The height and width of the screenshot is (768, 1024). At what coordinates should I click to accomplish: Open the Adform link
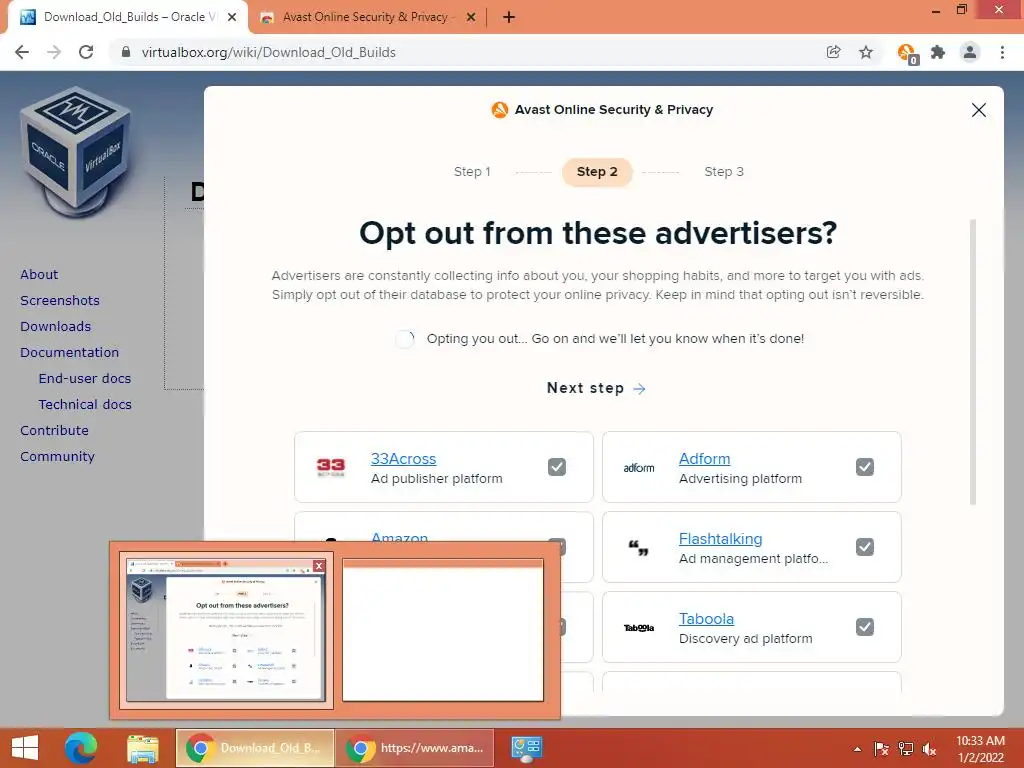[x=705, y=458]
